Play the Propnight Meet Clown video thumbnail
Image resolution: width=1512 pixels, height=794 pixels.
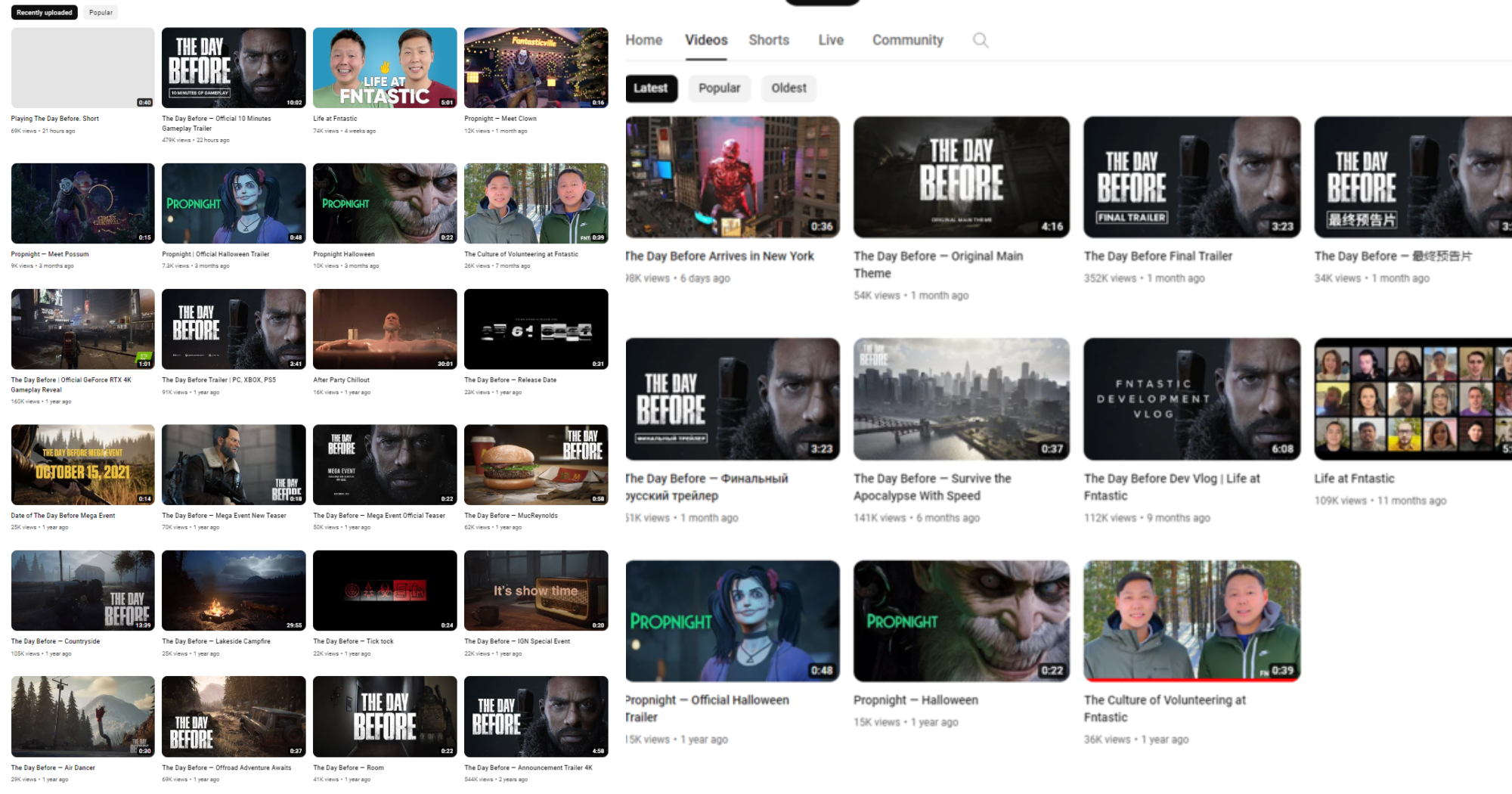tap(536, 68)
